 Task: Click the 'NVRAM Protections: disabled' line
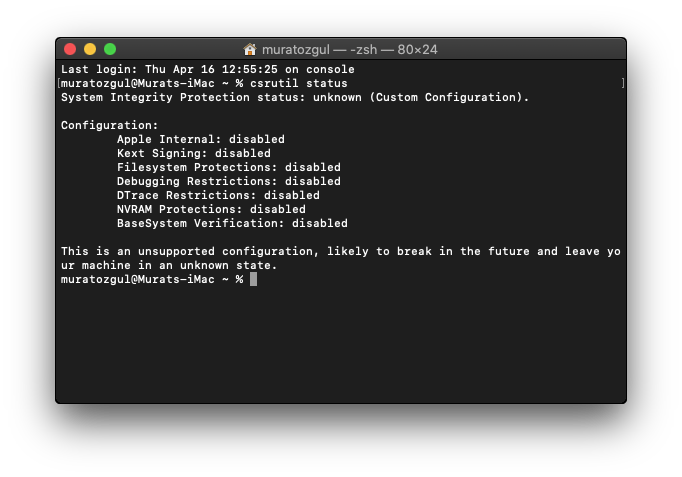(211, 209)
